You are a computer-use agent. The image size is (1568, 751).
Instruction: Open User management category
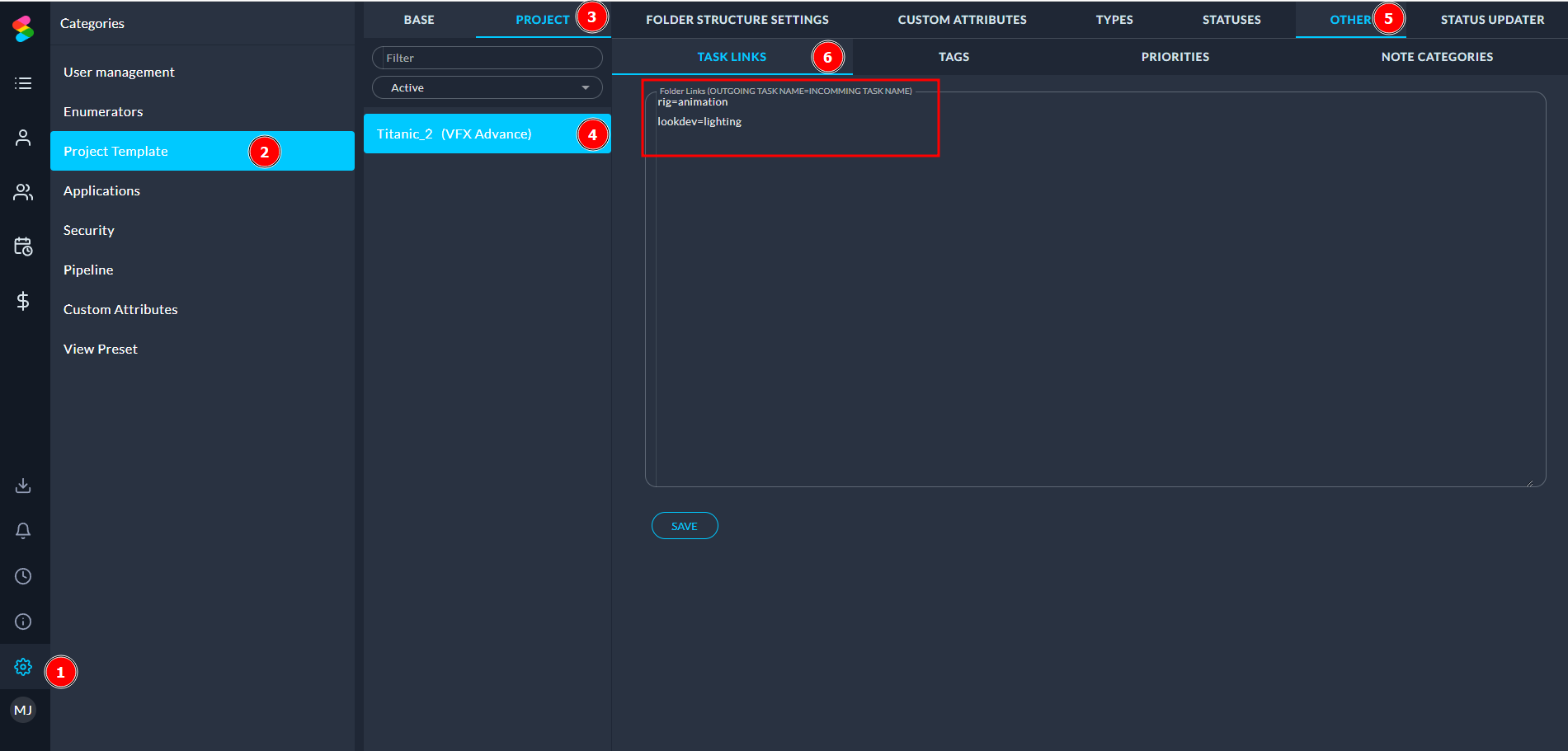tap(202, 72)
